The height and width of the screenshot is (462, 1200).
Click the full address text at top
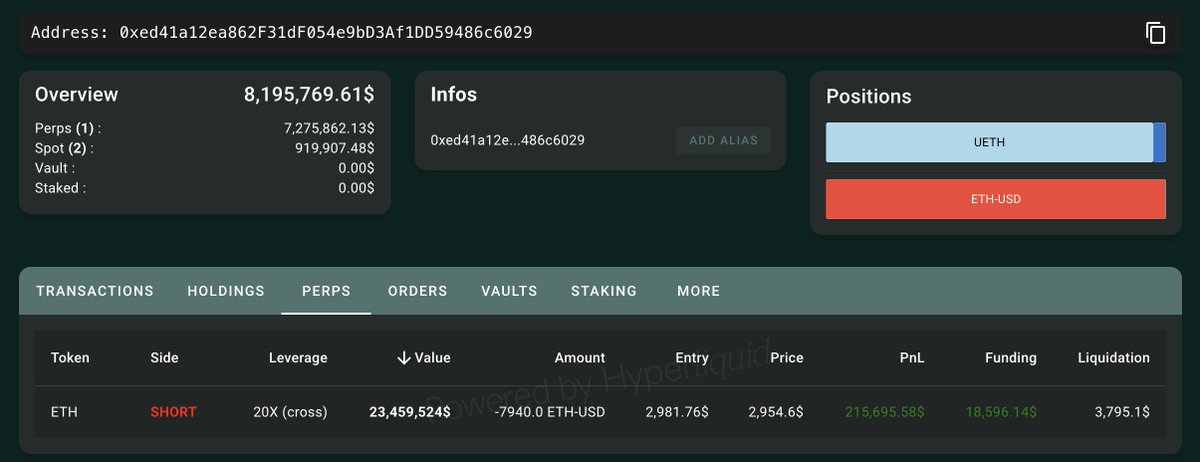(325, 33)
